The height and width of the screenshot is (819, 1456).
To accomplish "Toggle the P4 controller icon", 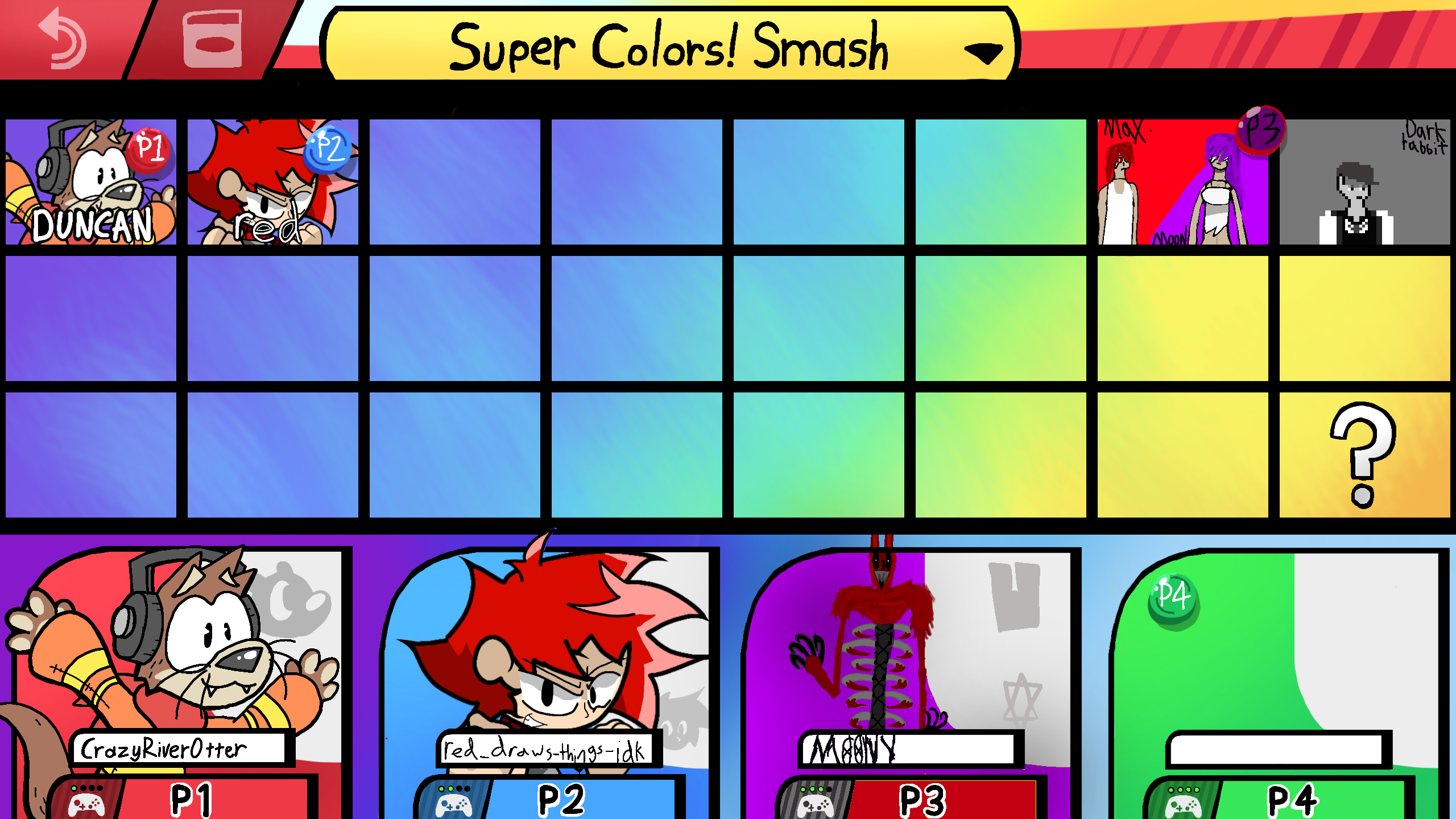I will [x=1183, y=801].
